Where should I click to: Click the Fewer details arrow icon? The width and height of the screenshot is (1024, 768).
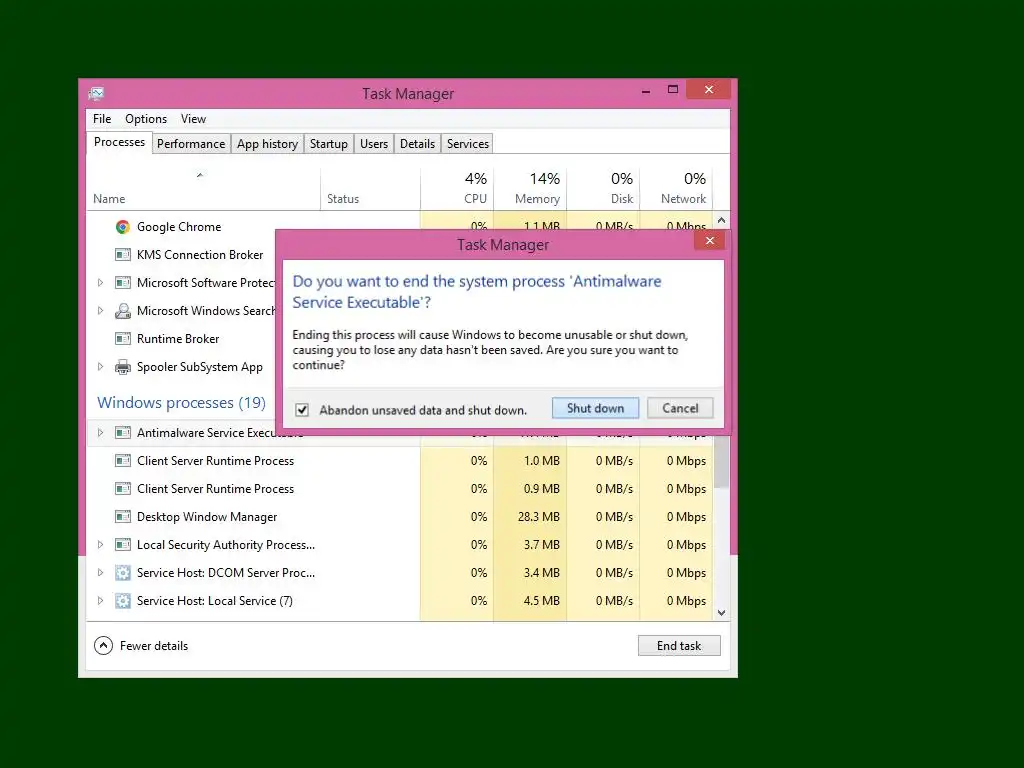pyautogui.click(x=103, y=646)
